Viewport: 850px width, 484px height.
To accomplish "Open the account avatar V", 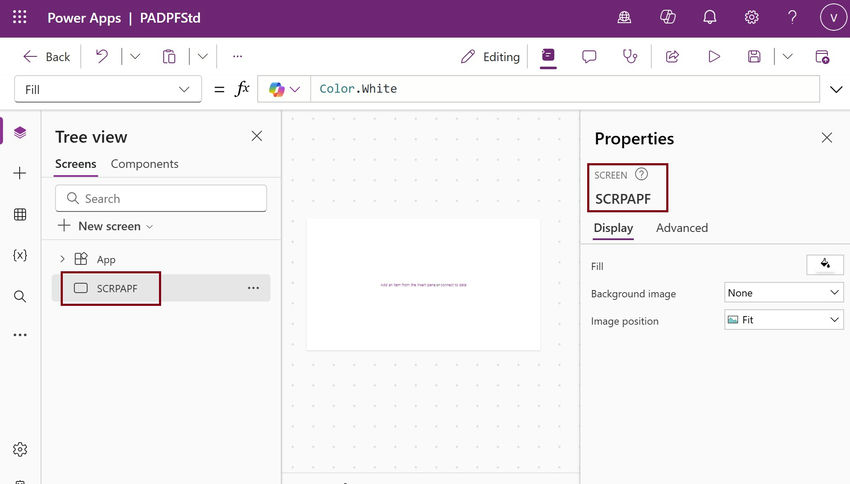I will click(833, 17).
